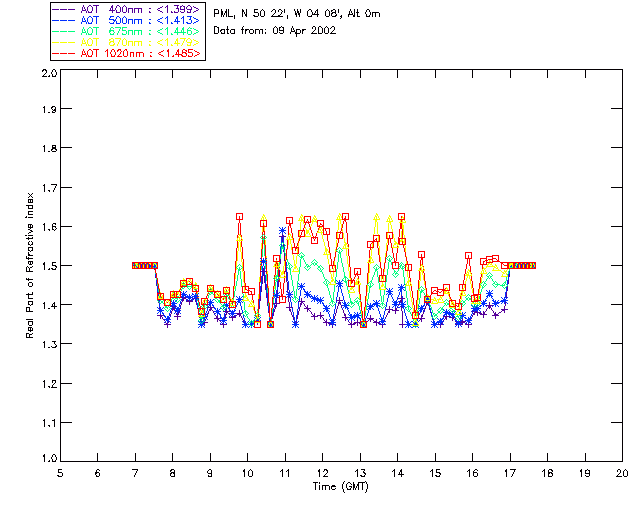
Task: Click the blue dashed line sample for 500nm
Action: pyautogui.click(x=64, y=21)
